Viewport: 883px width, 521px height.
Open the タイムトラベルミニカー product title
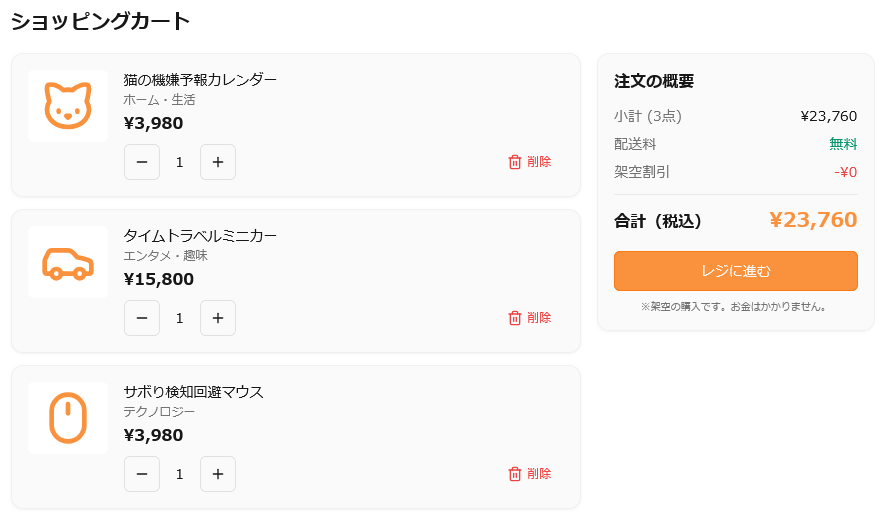200,236
